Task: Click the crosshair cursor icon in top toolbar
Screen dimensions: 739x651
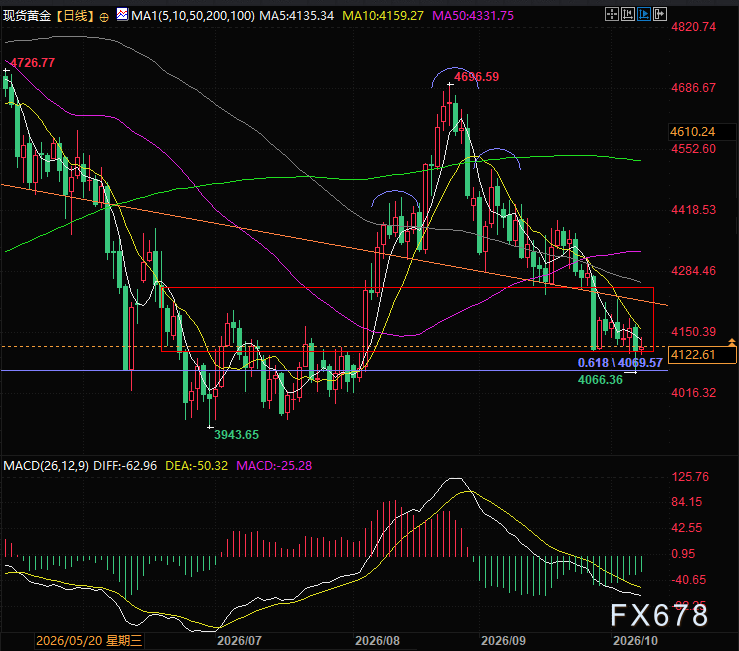Action: click(x=612, y=15)
